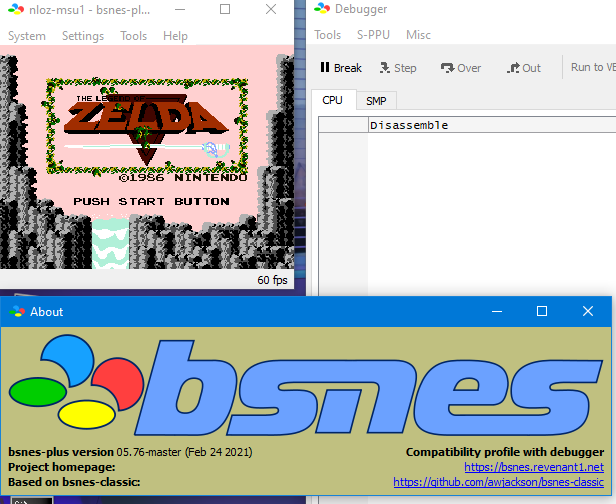
Task: Click the bsnes icon in nloz-msu1 title bar
Action: pos(16,9)
